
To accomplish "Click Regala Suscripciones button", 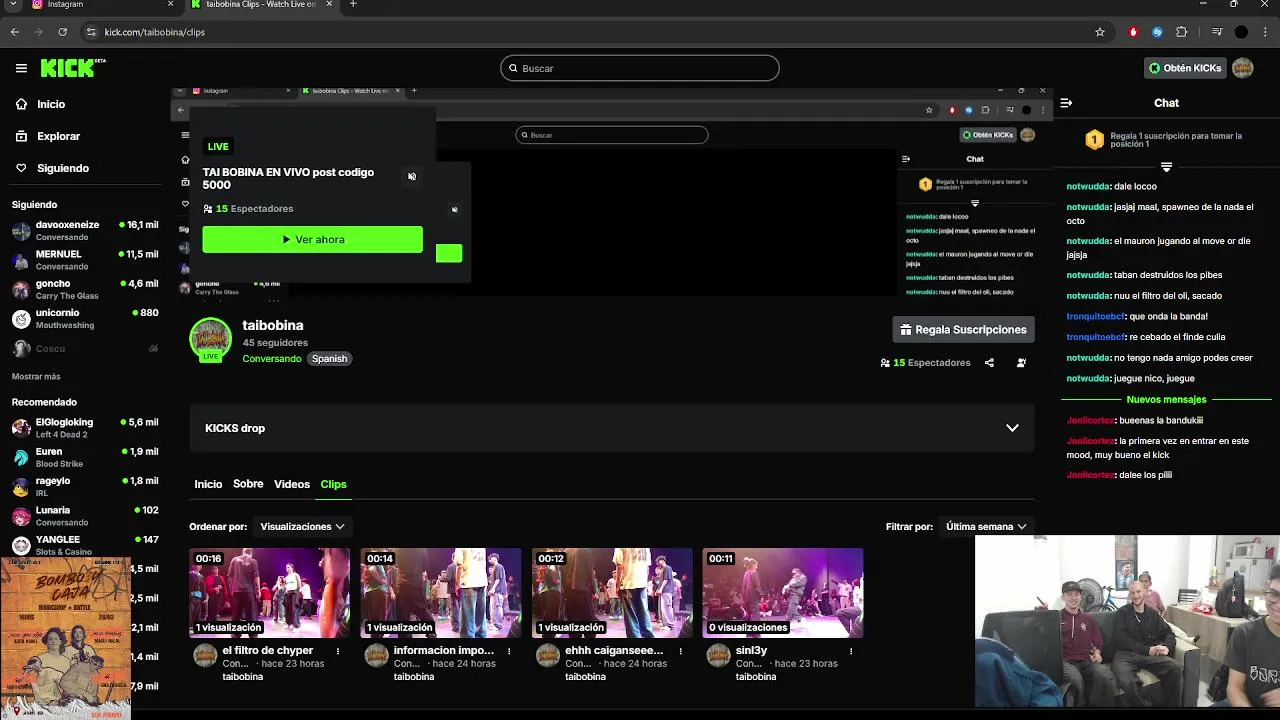I will [963, 330].
